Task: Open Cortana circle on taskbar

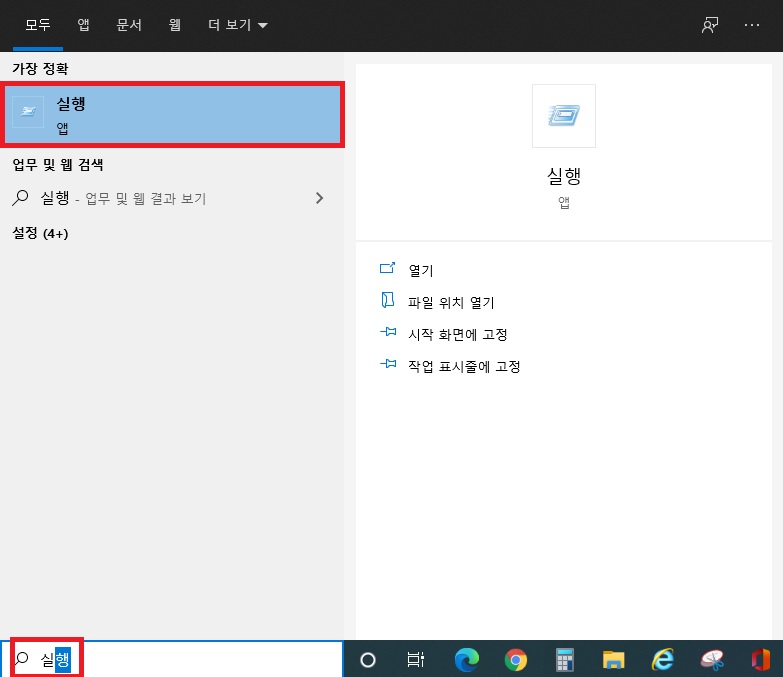Action: 368,660
